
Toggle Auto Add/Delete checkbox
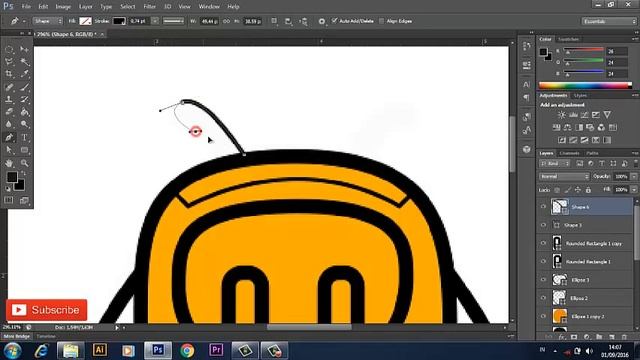[335, 21]
